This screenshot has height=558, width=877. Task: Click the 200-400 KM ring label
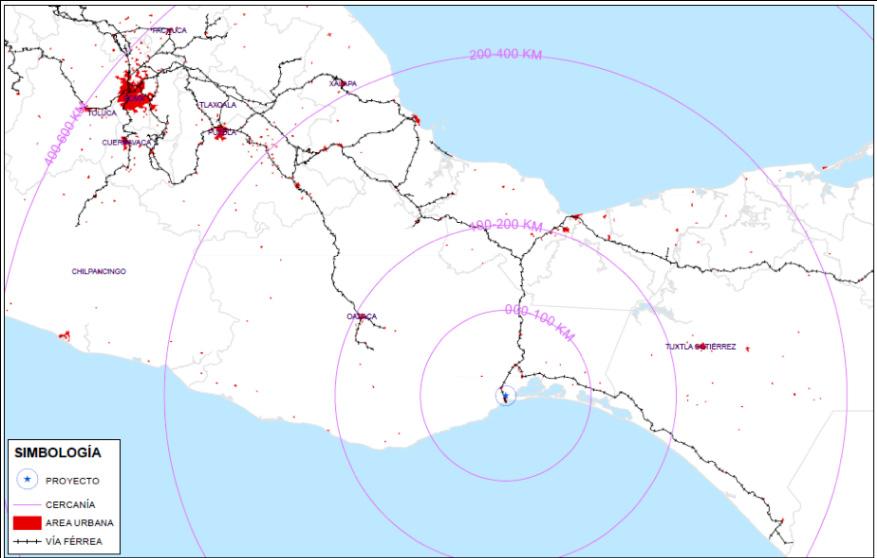point(506,54)
